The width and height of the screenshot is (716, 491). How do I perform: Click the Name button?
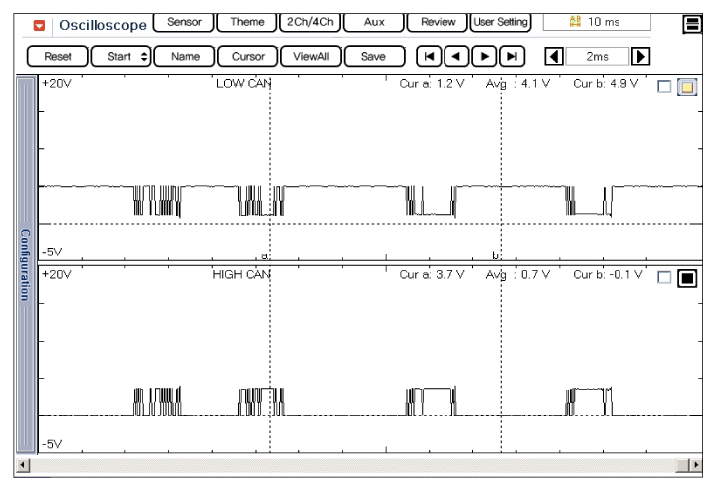click(185, 57)
